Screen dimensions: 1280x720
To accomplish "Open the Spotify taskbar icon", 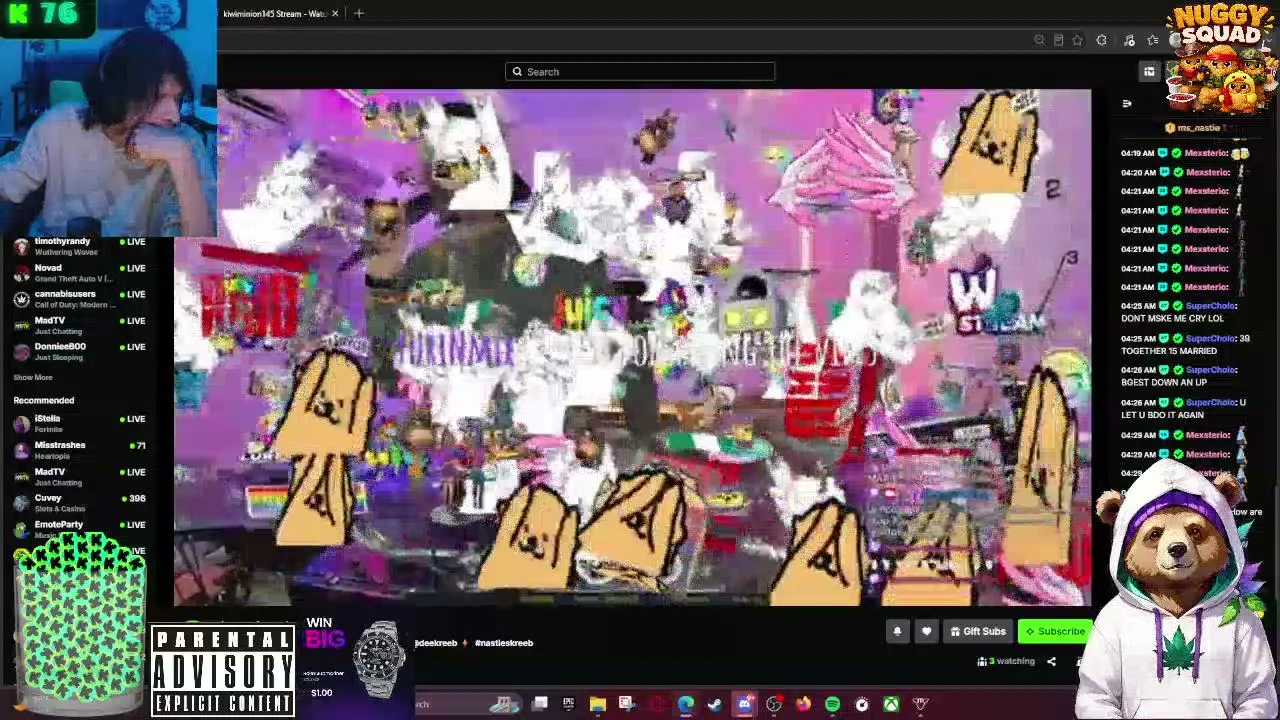I will (832, 704).
